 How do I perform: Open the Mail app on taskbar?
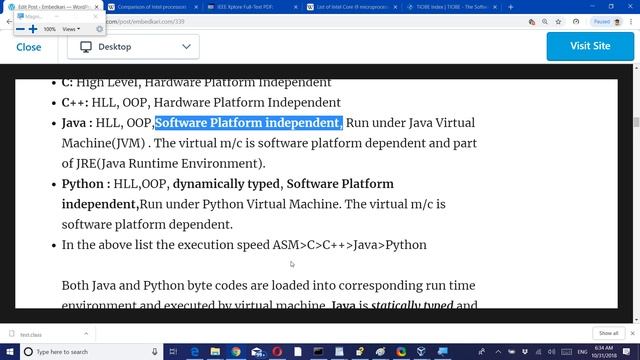click(257, 351)
